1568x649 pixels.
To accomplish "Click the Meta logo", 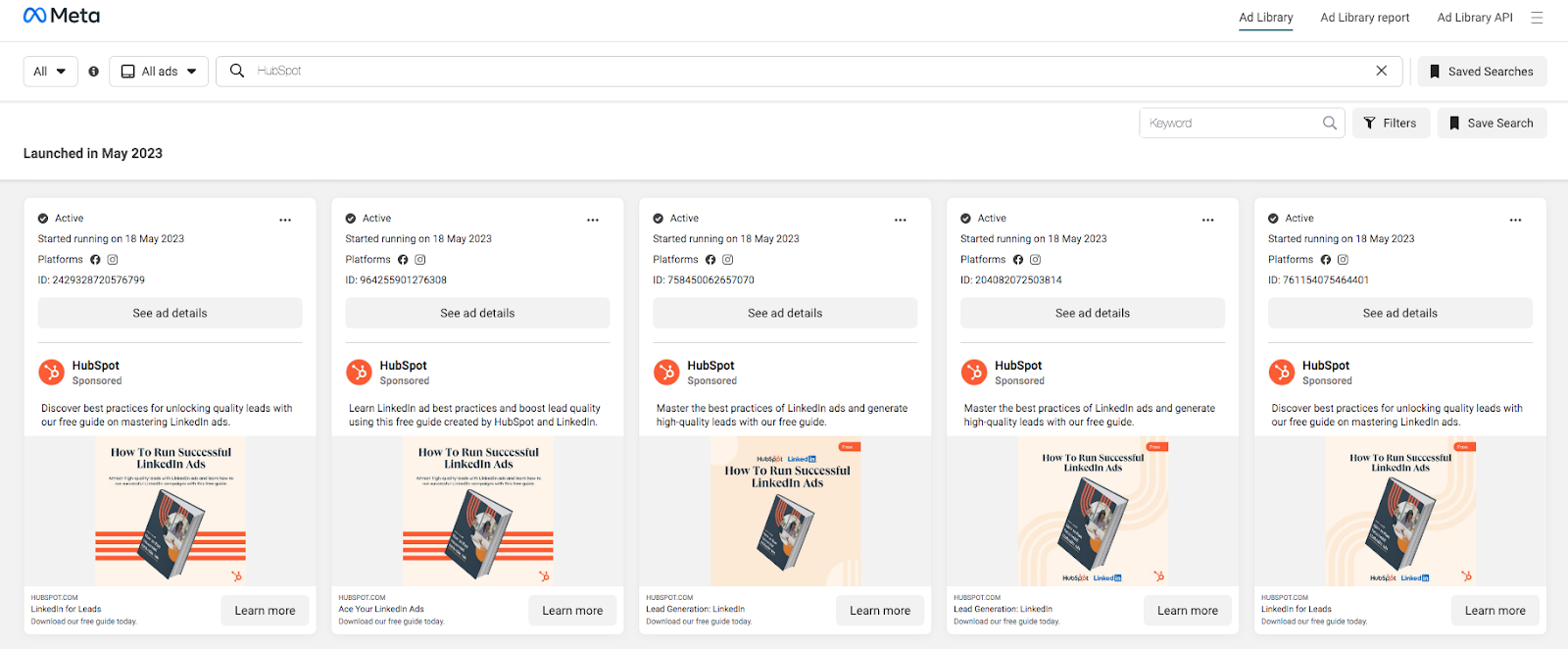I will 62,16.
